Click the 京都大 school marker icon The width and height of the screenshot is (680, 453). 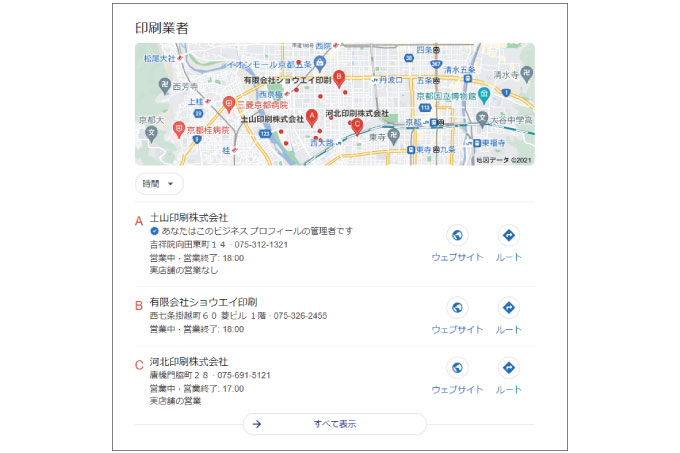(151, 134)
